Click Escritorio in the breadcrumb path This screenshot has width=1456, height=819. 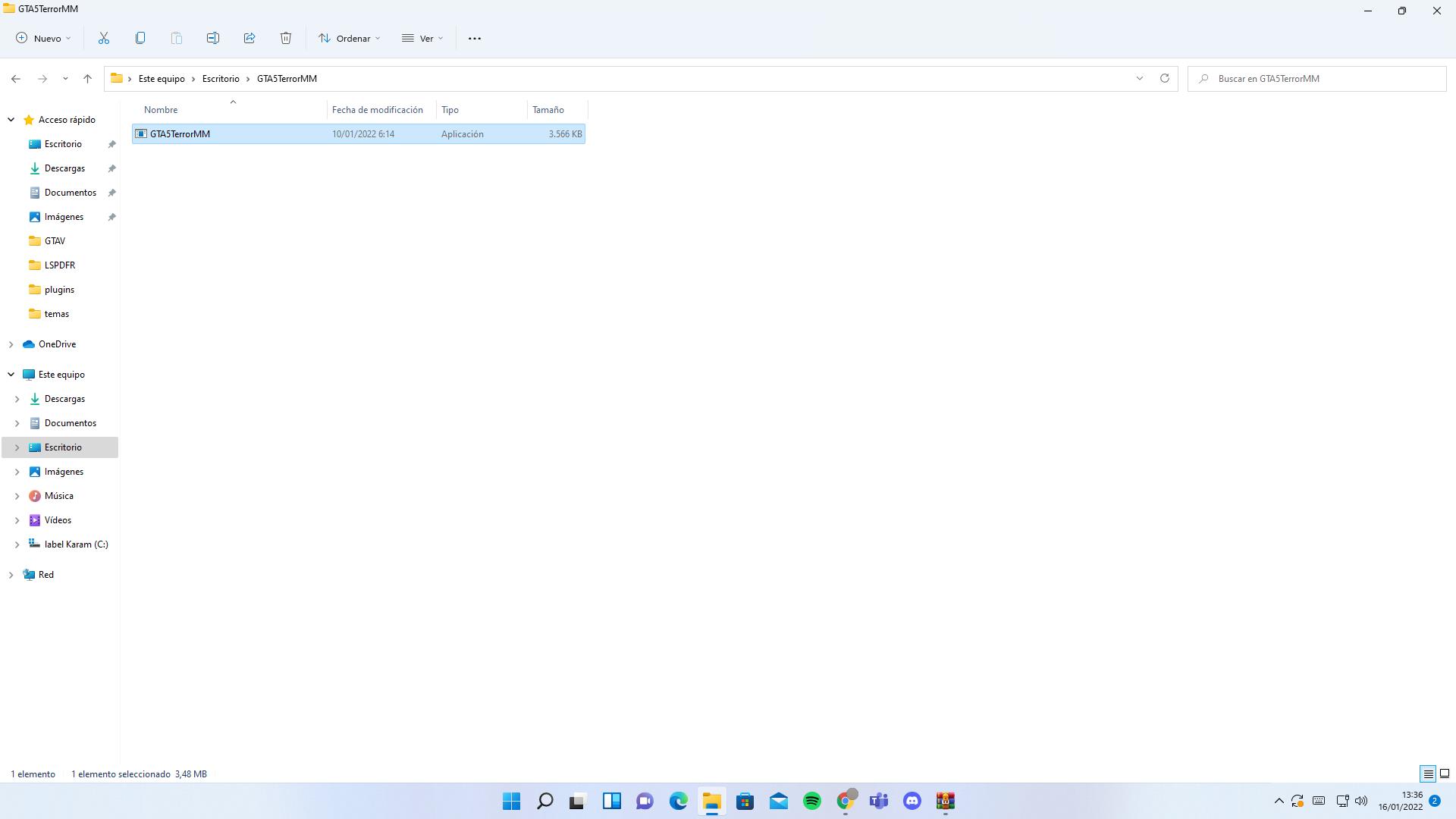pyautogui.click(x=221, y=79)
